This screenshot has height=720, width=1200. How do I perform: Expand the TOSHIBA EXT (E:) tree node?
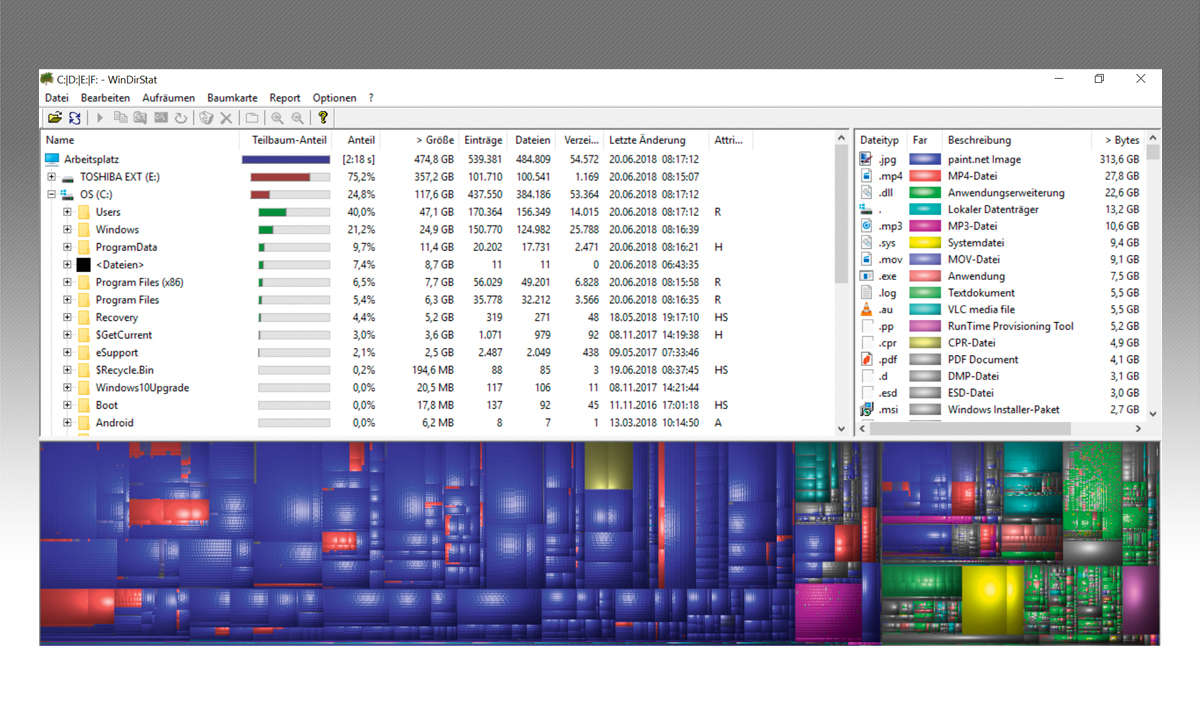[51, 177]
